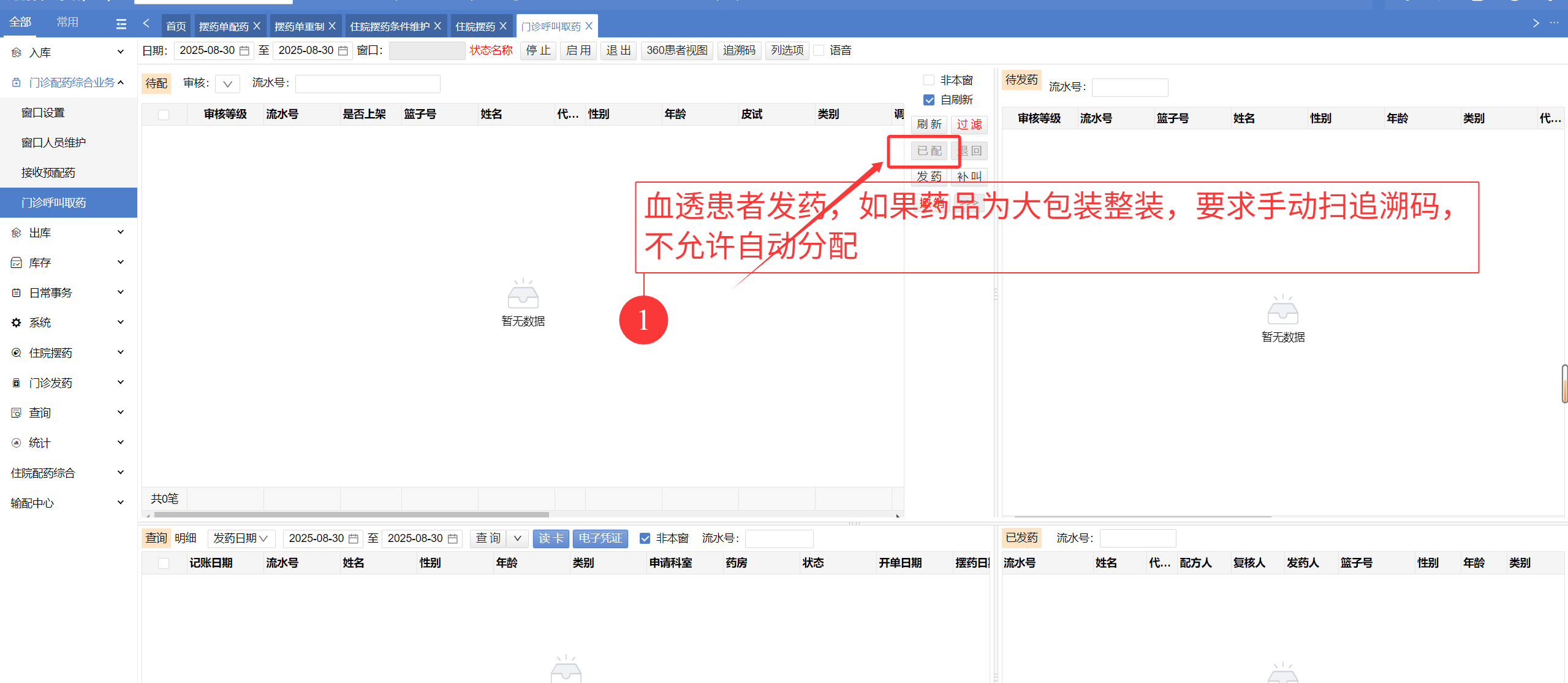Click the 统计 statistics icon
1568x683 pixels.
click(17, 443)
